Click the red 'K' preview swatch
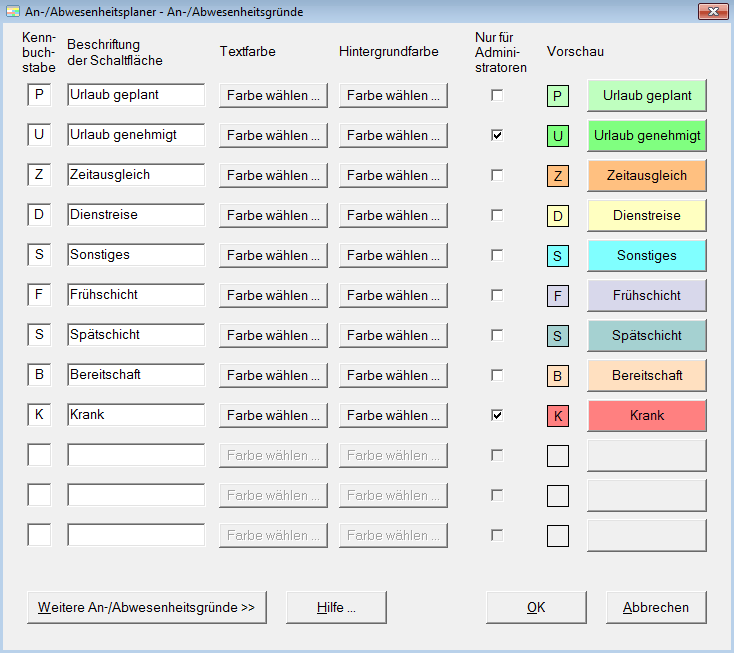The image size is (734, 653). pyautogui.click(x=558, y=416)
